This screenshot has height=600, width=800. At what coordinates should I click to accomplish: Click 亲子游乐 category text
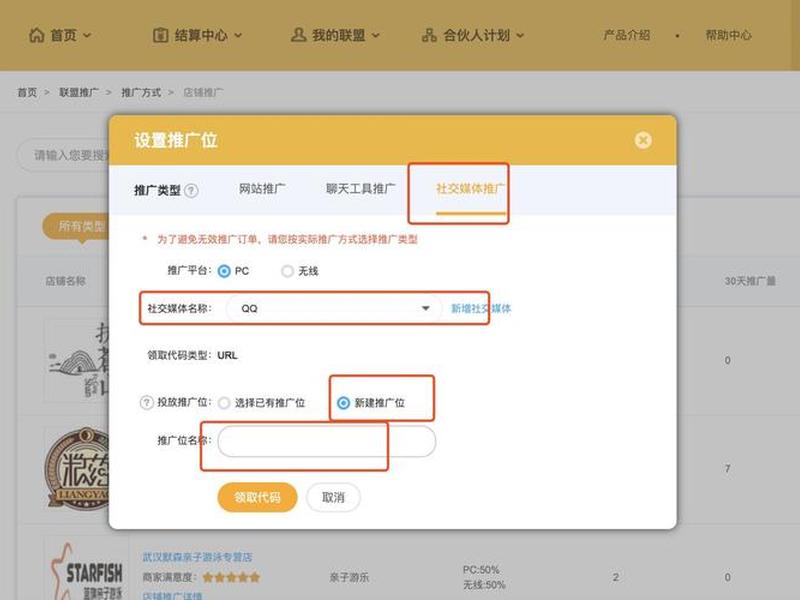coord(349,577)
